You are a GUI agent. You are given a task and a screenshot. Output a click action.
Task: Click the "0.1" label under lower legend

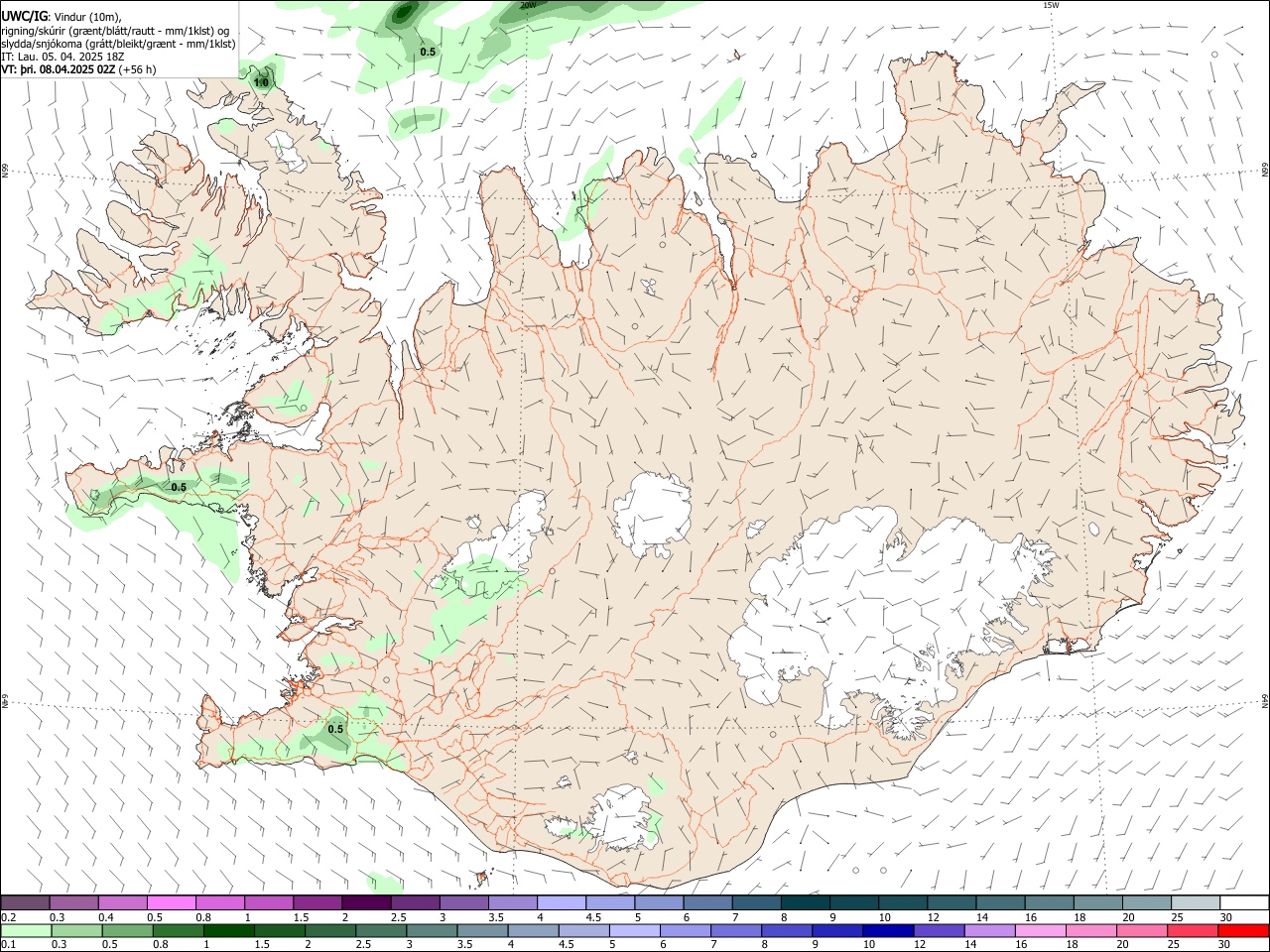(8, 944)
